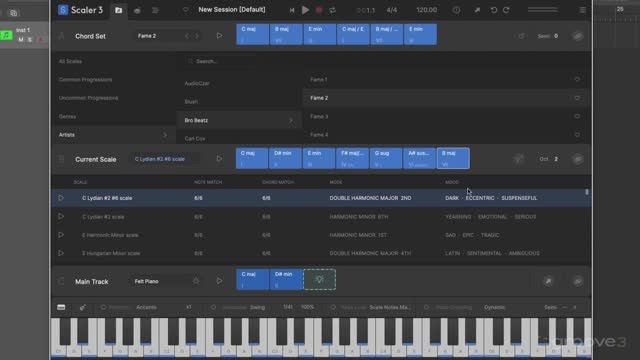Image resolution: width=640 pixels, height=360 pixels.
Task: Select Uncommon Progressions category
Action: tap(89, 98)
